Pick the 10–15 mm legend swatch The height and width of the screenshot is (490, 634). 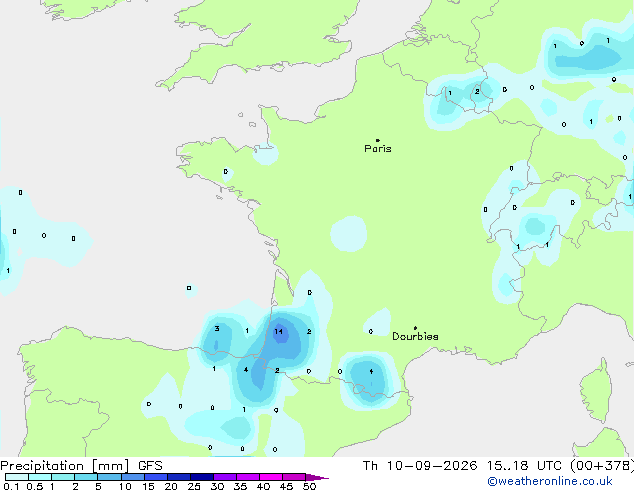132,477
